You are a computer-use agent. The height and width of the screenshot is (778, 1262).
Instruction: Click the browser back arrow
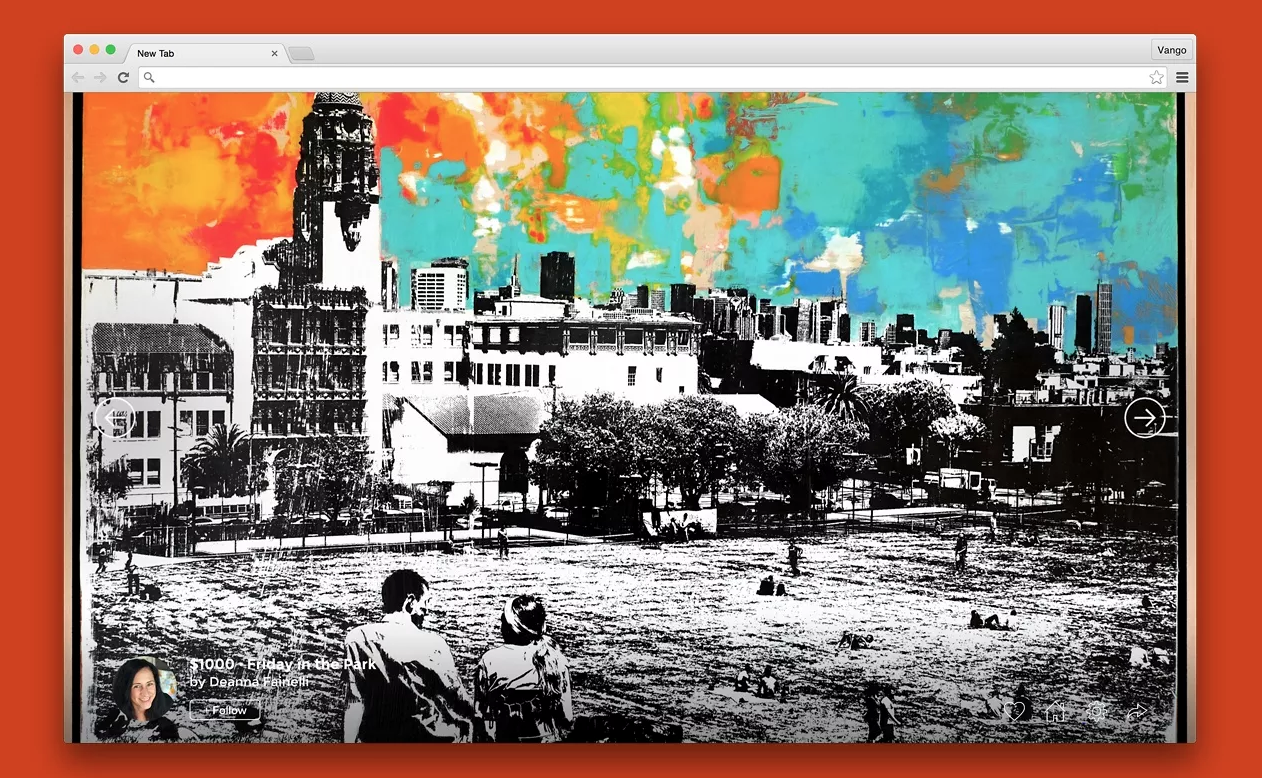pos(78,77)
